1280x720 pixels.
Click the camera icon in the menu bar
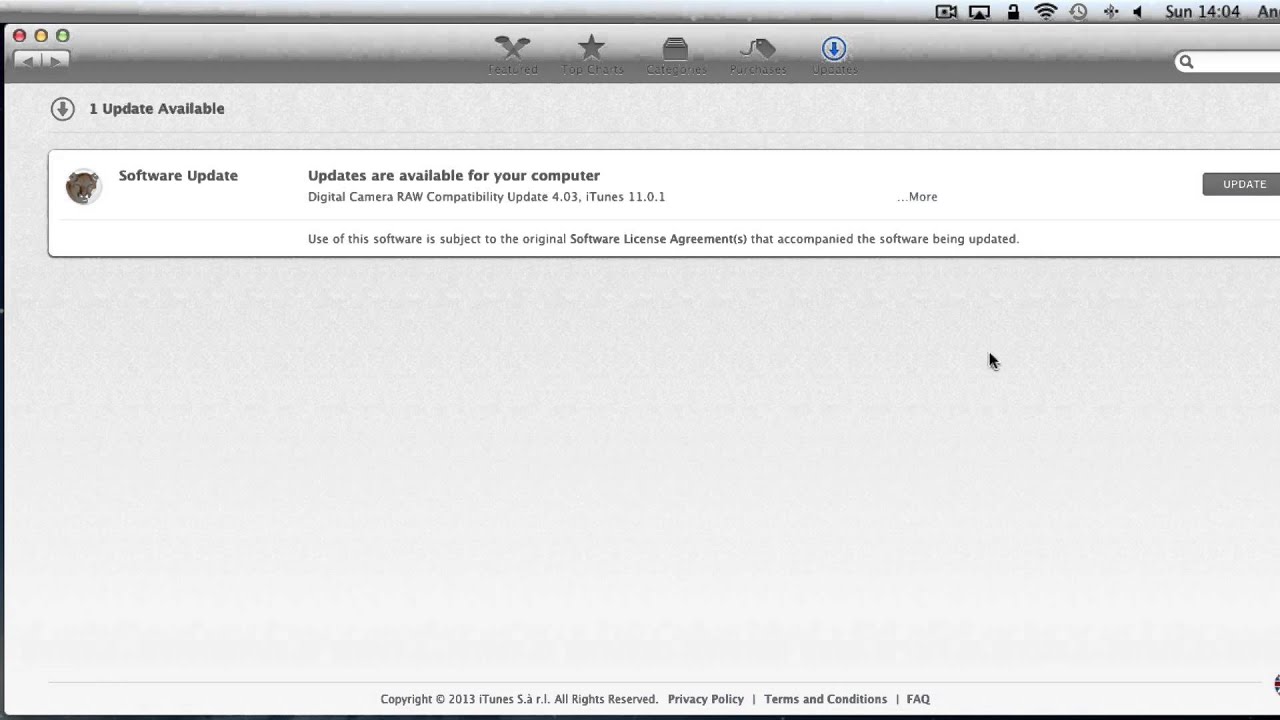click(946, 12)
